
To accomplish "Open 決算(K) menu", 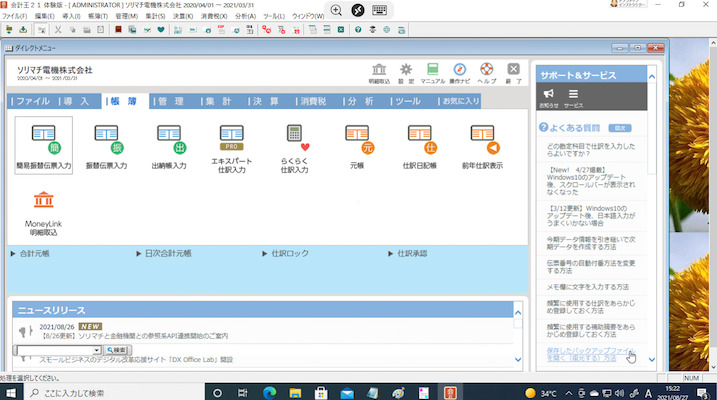I will pos(183,16).
